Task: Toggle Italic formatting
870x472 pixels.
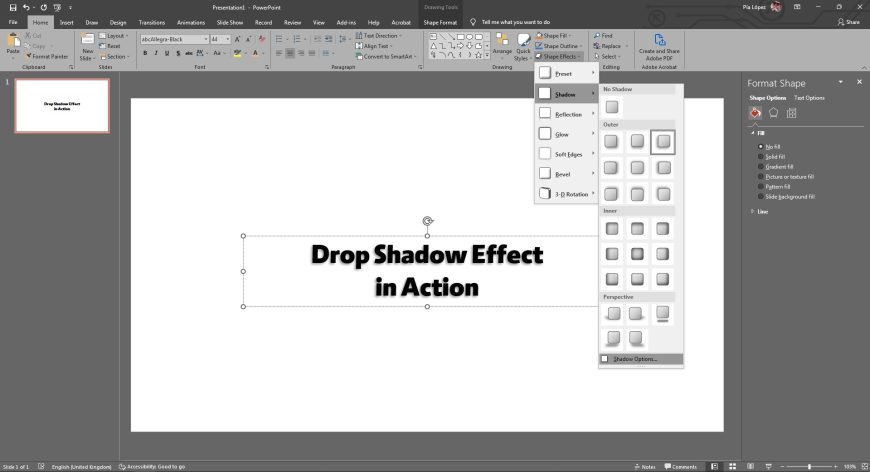Action: click(156, 53)
